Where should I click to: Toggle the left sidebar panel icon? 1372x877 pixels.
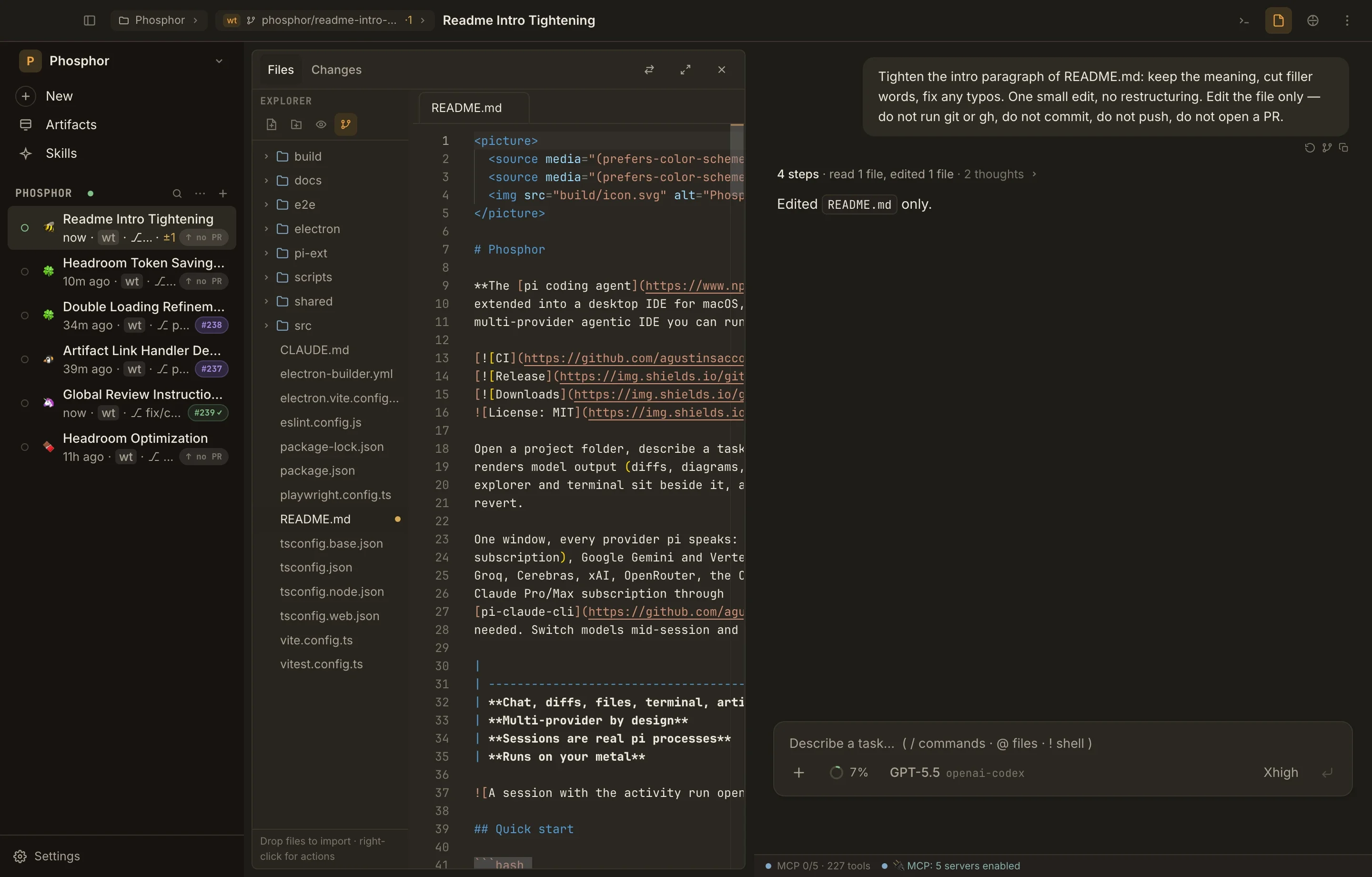[x=90, y=20]
